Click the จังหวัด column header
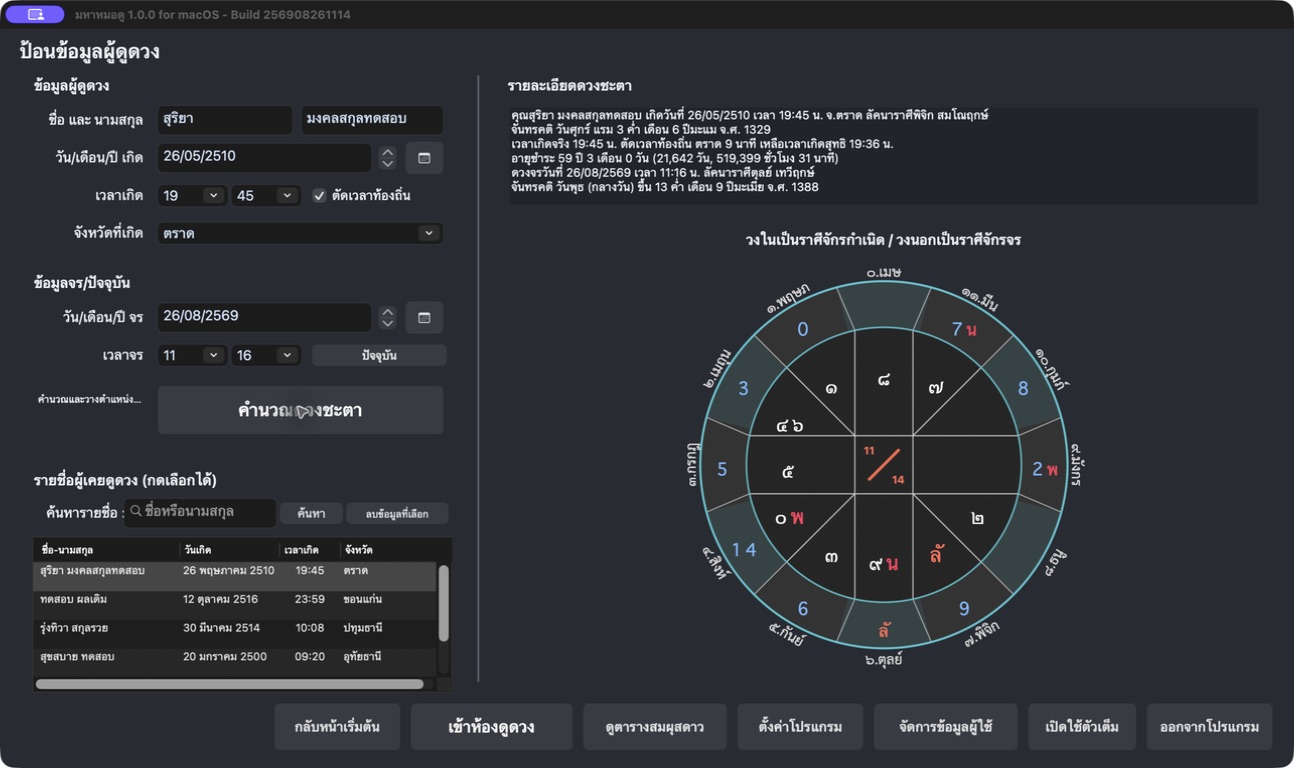Viewport: 1294px width, 768px height. click(x=388, y=551)
